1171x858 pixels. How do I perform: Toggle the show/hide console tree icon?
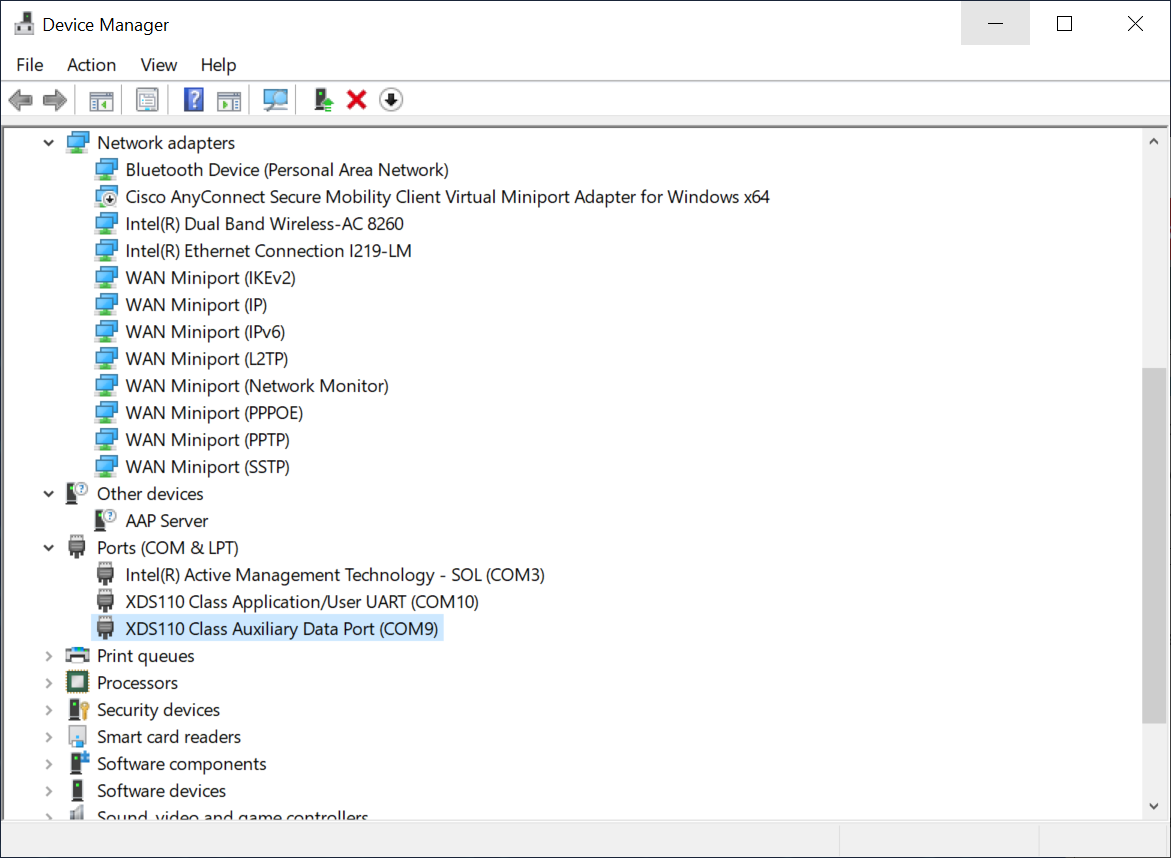click(101, 100)
